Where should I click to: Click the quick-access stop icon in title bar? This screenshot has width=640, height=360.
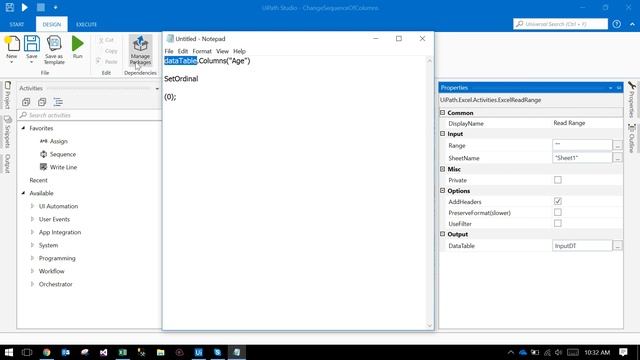pyautogui.click(x=41, y=7)
